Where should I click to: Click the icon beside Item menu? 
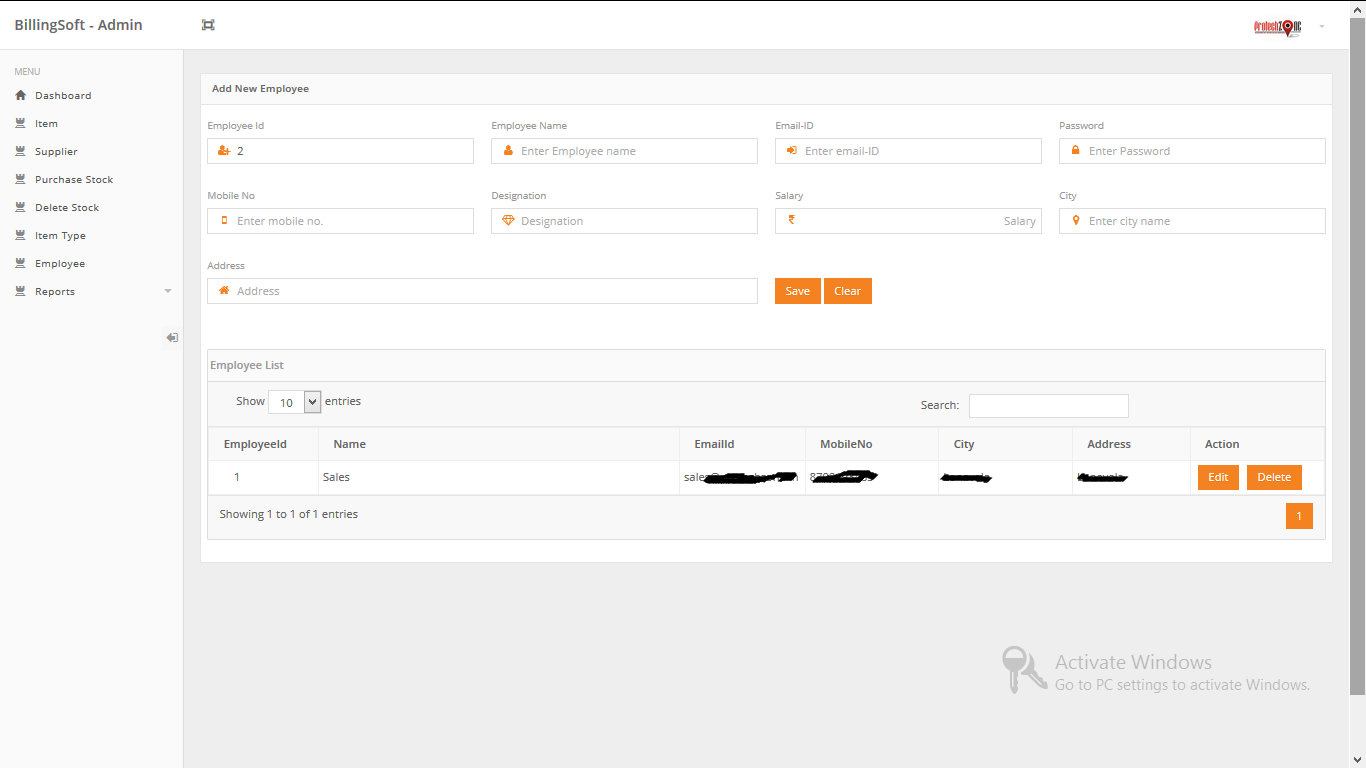pos(20,123)
